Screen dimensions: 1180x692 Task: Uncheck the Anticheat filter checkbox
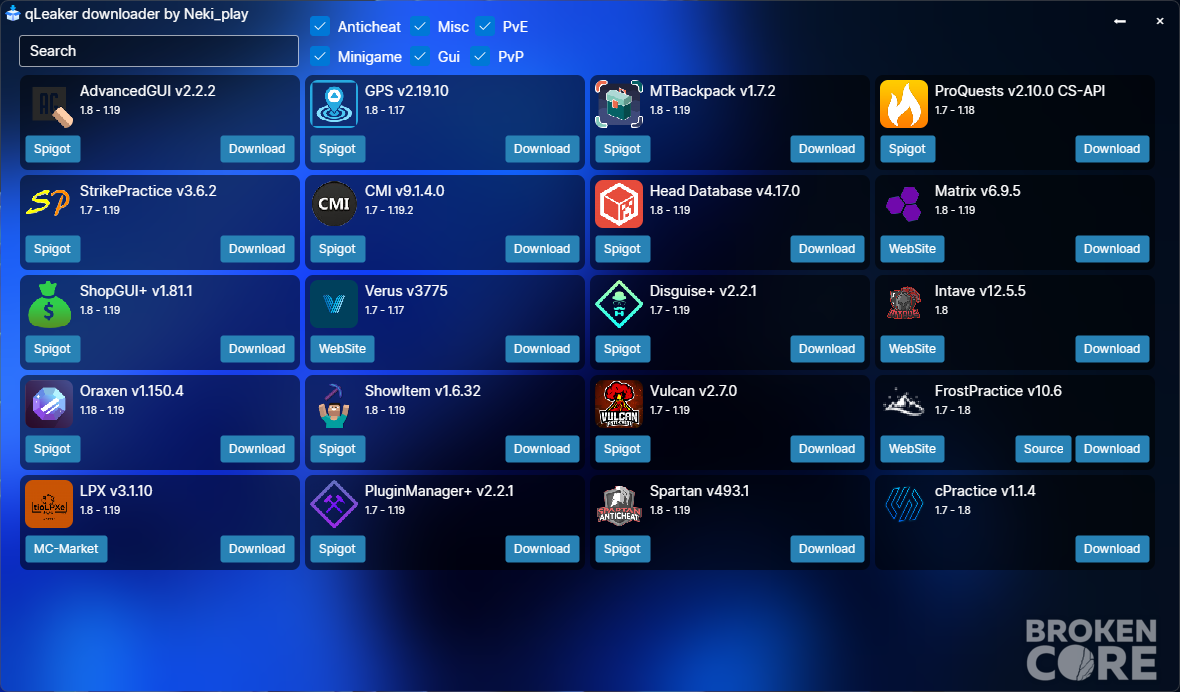click(320, 26)
